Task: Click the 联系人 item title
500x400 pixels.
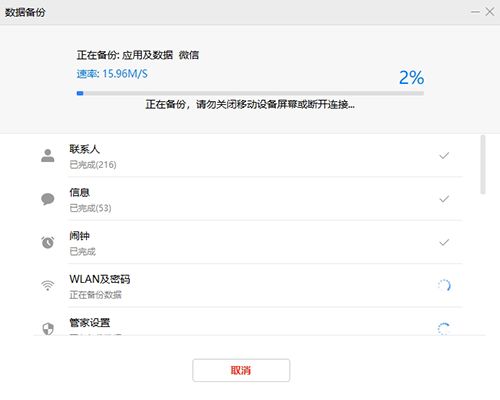Action: [x=84, y=149]
